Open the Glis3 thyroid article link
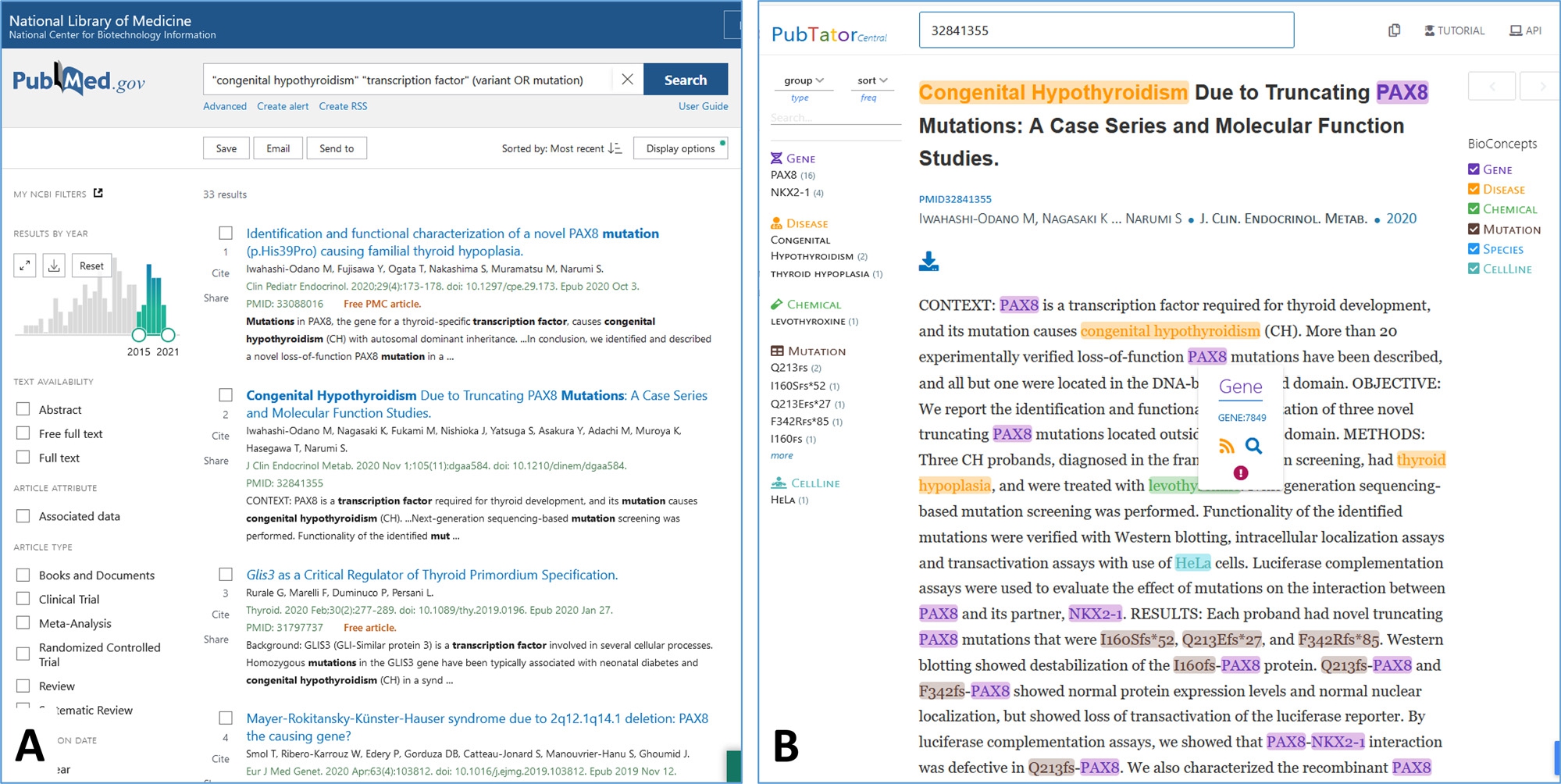This screenshot has height=784, width=1561. (431, 574)
